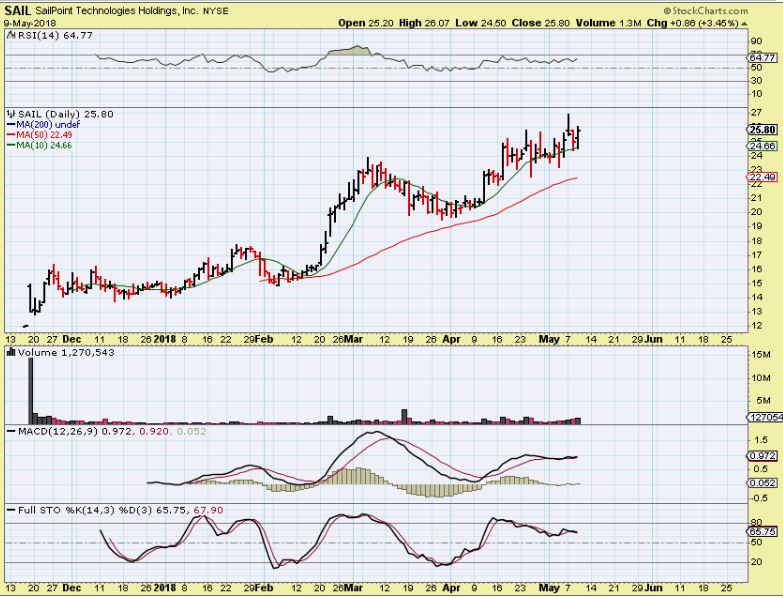Click the green 24.66 tag on the price axis
783x598 pixels.
click(763, 146)
